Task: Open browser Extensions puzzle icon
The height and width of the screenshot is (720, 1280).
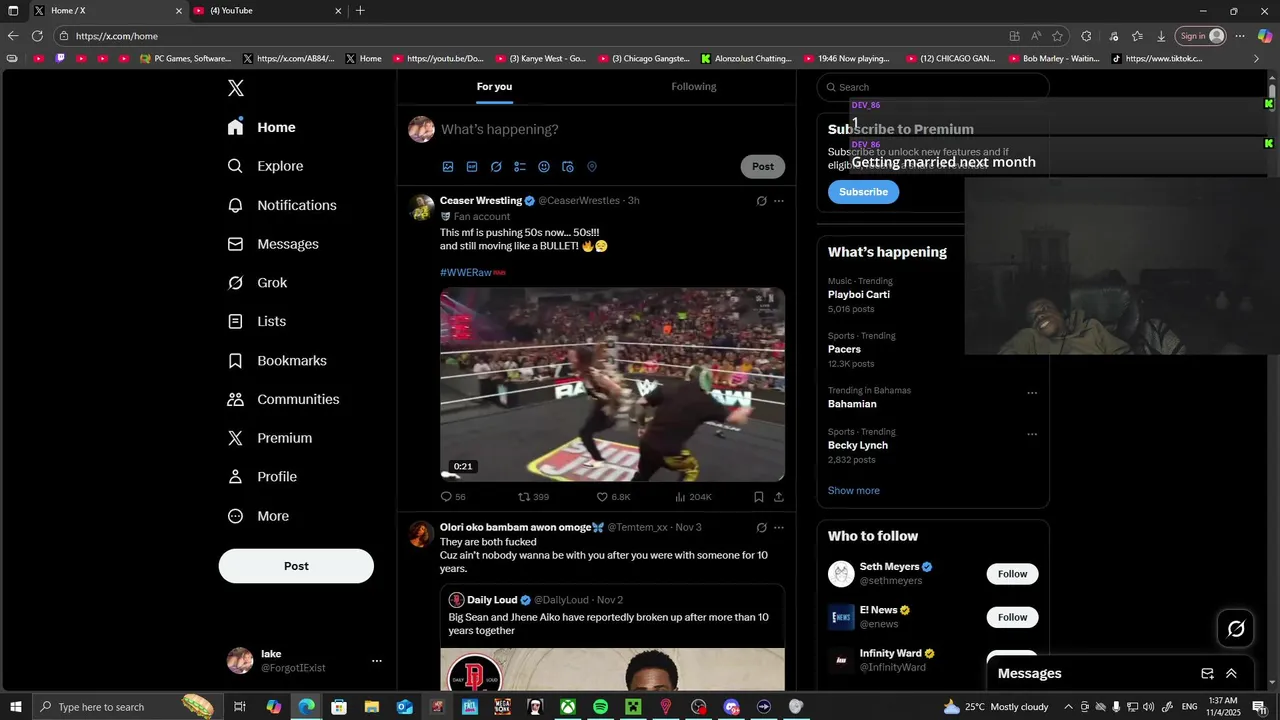Action: click(1086, 36)
